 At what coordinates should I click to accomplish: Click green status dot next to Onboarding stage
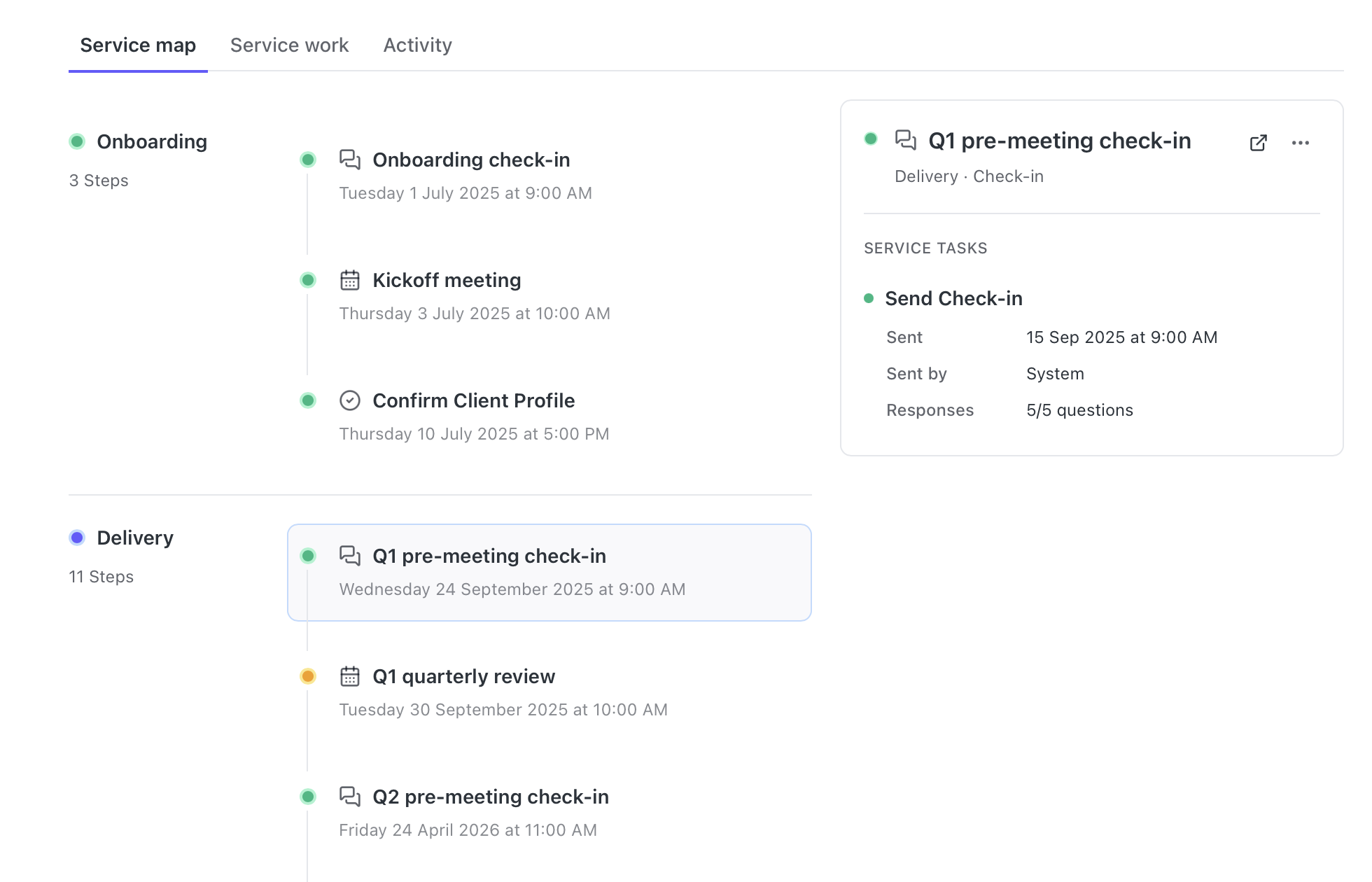(77, 141)
